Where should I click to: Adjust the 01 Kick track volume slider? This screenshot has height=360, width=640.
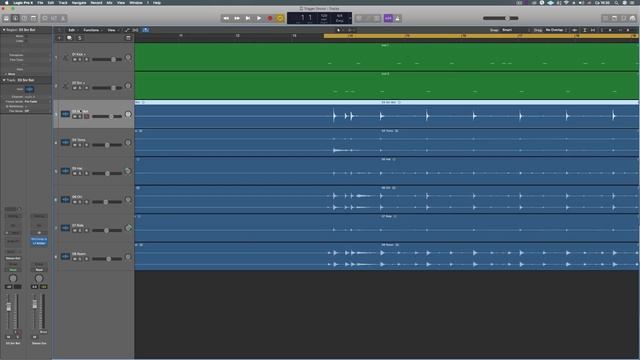[107, 60]
